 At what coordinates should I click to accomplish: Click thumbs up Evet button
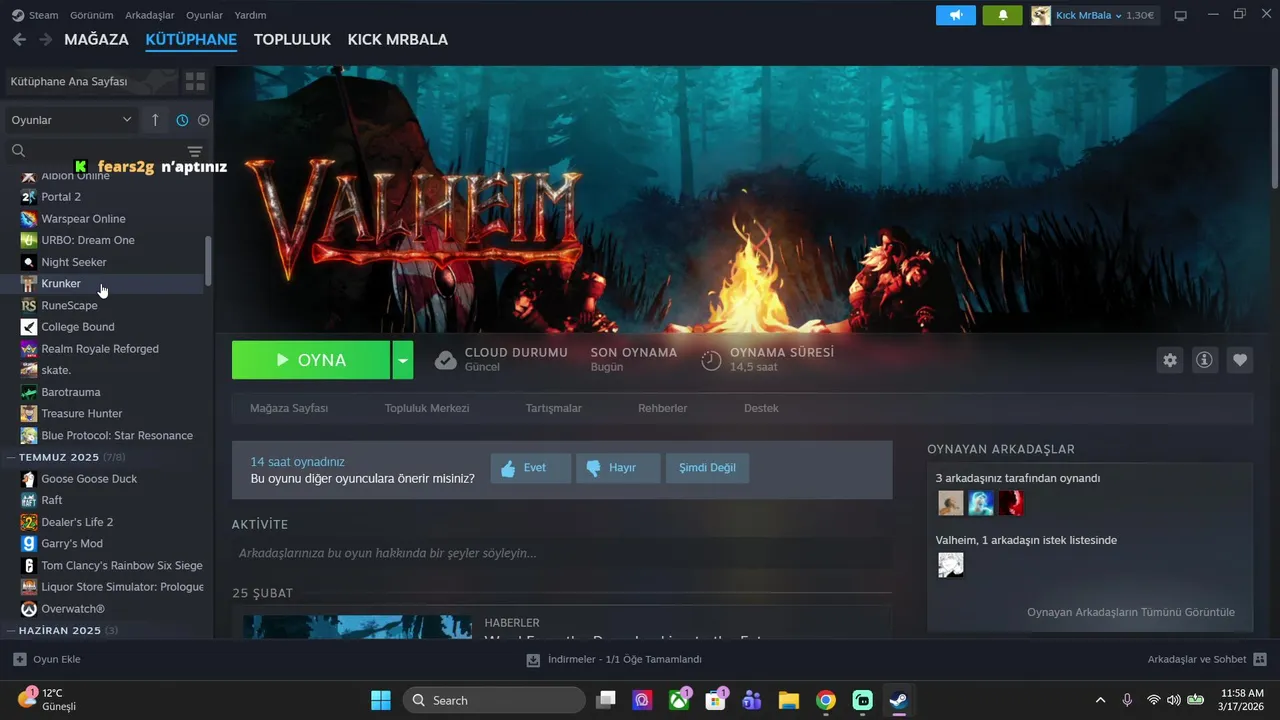(x=530, y=468)
